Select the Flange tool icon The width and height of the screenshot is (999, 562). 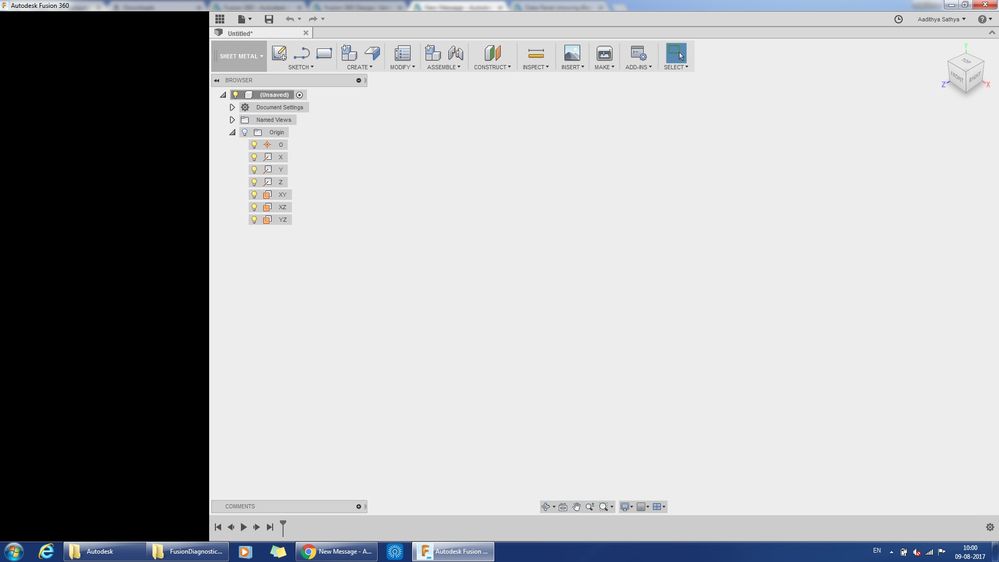(372, 53)
